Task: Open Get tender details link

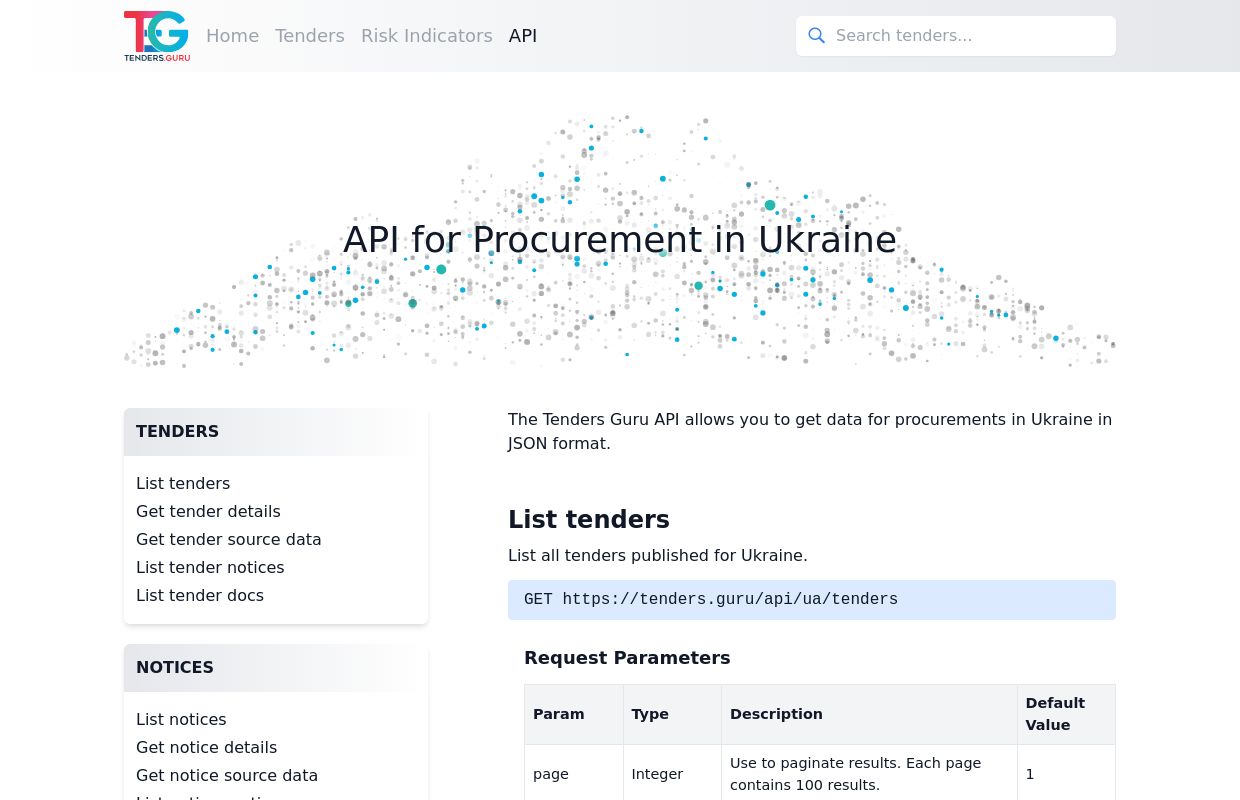Action: point(208,512)
